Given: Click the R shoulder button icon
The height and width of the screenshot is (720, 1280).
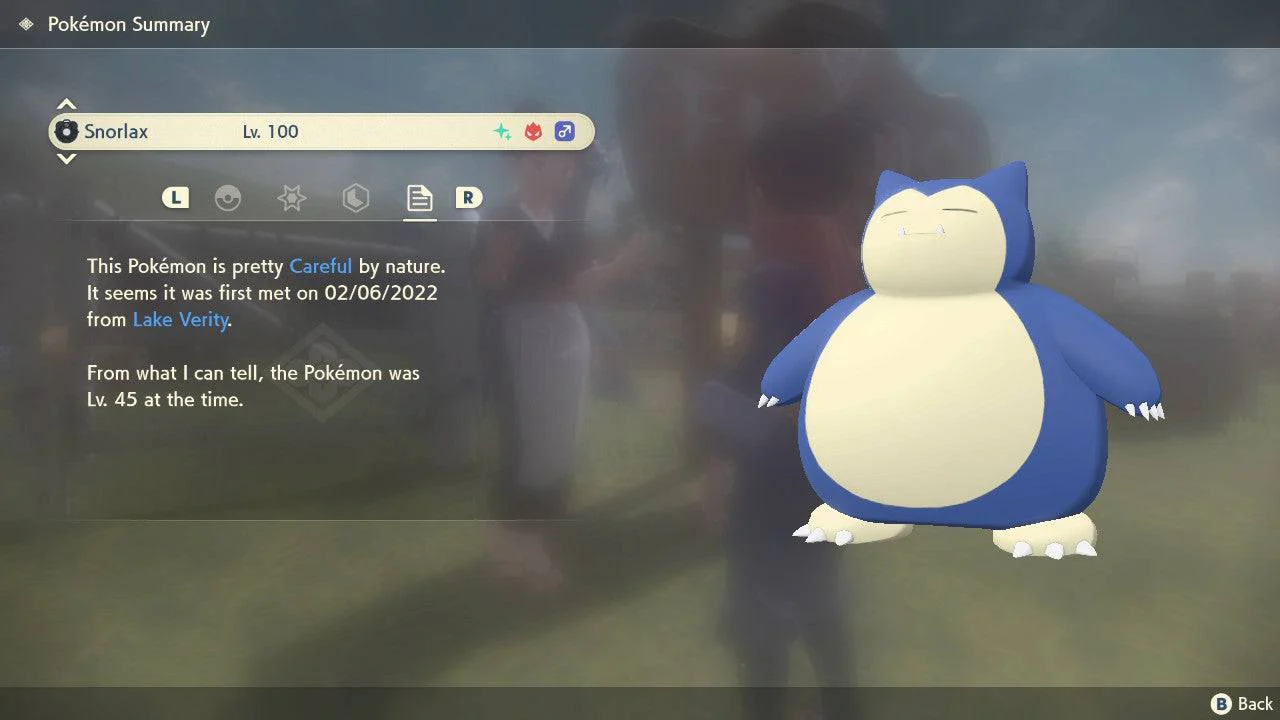Looking at the screenshot, I should tap(468, 198).
